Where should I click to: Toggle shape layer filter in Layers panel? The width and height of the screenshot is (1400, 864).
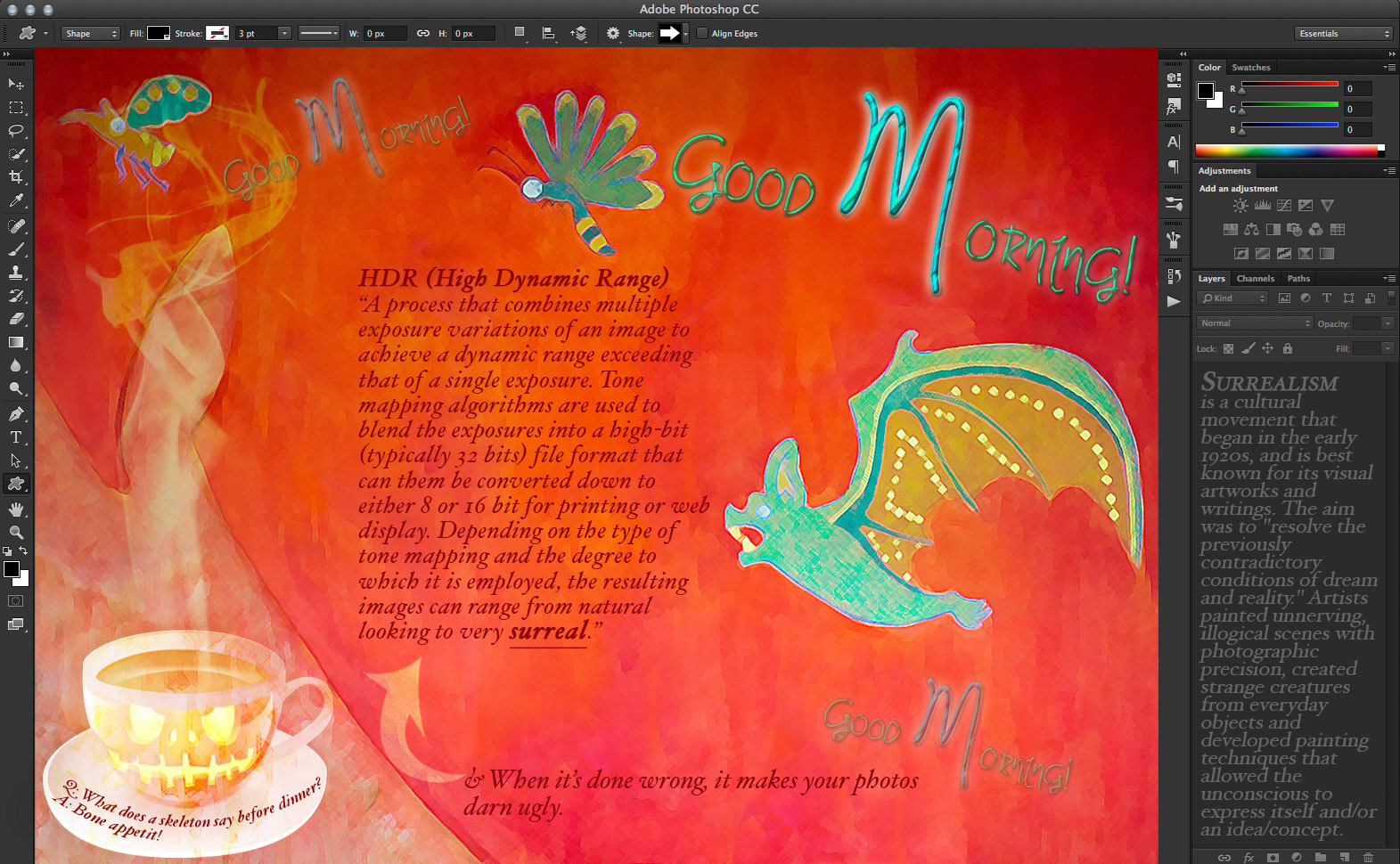(1348, 298)
